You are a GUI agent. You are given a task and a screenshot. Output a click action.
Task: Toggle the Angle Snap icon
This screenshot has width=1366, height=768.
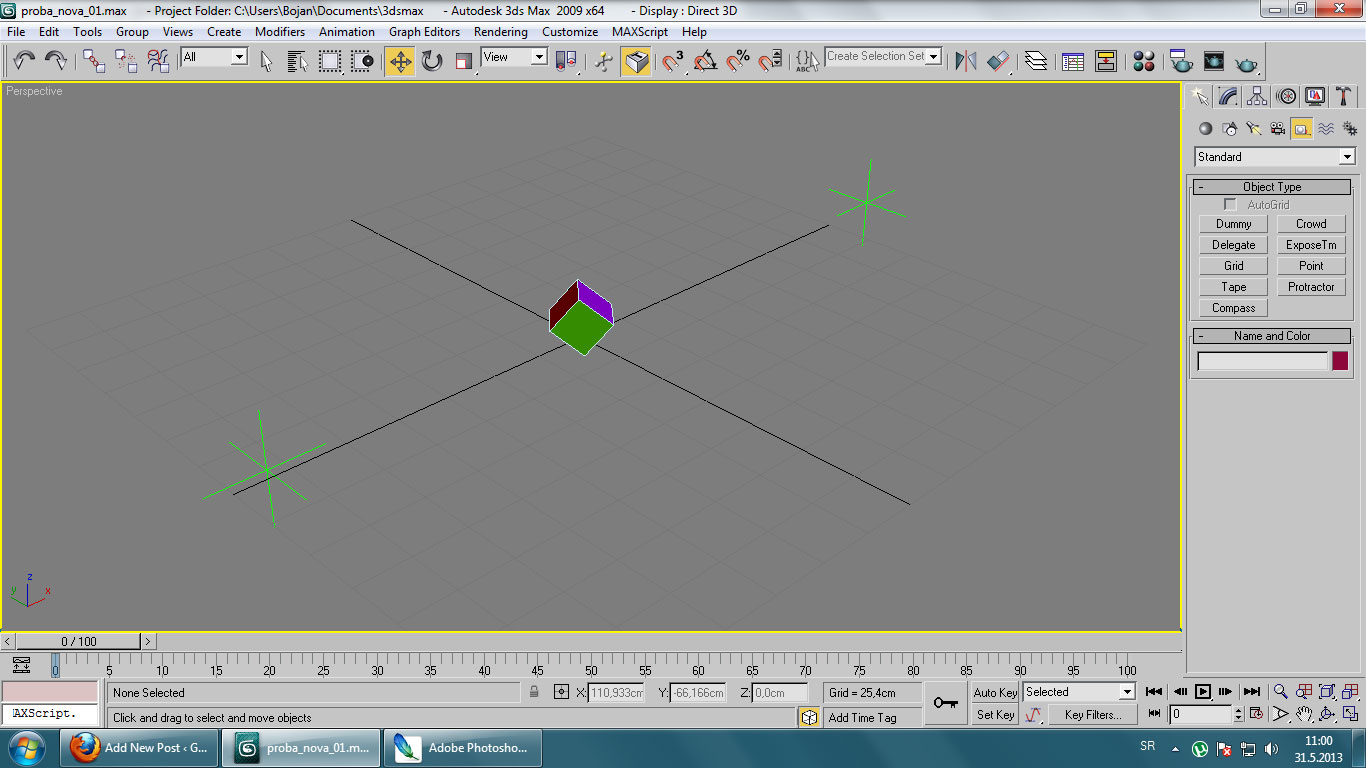click(x=705, y=61)
